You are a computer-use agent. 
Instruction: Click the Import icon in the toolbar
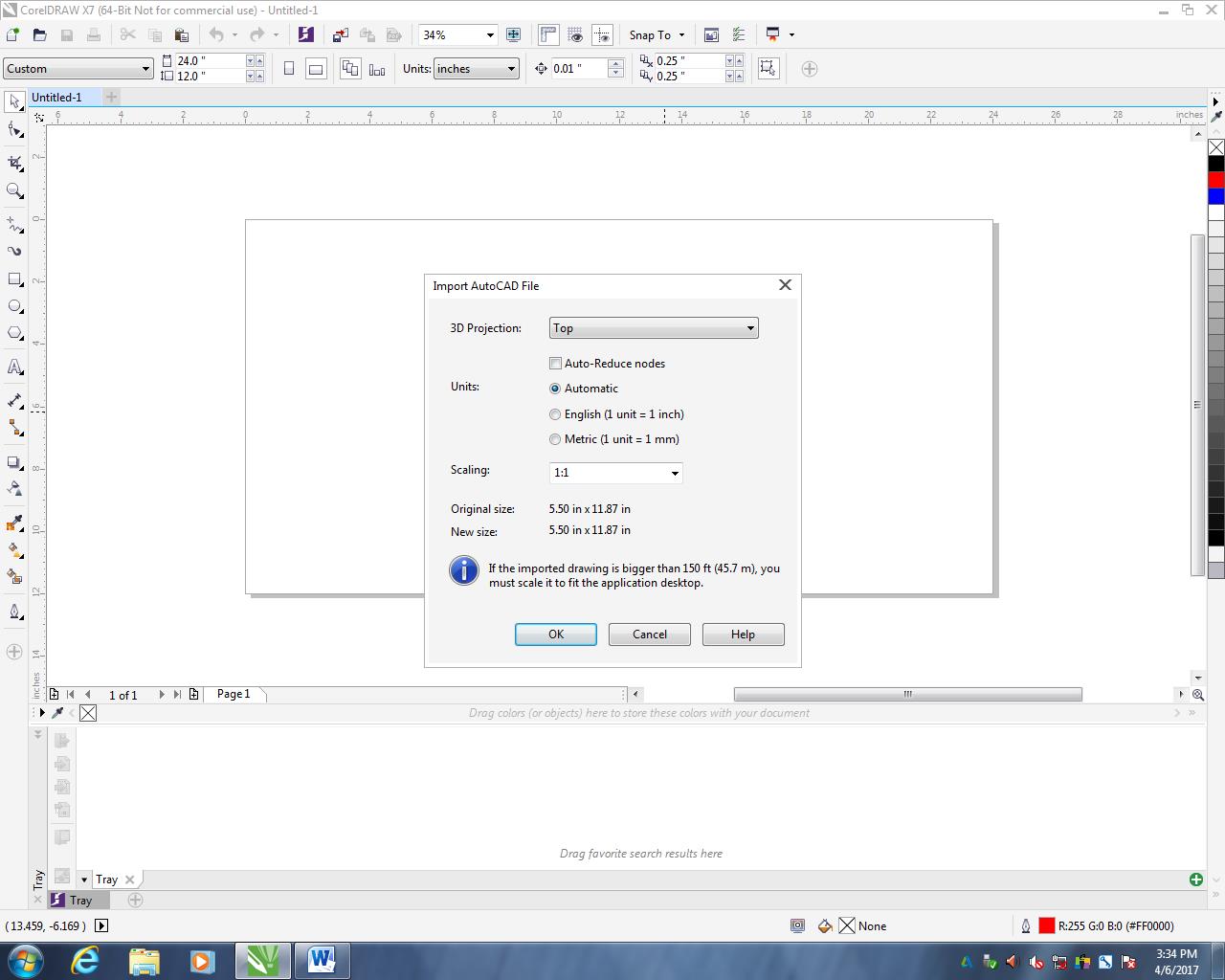[x=340, y=34]
